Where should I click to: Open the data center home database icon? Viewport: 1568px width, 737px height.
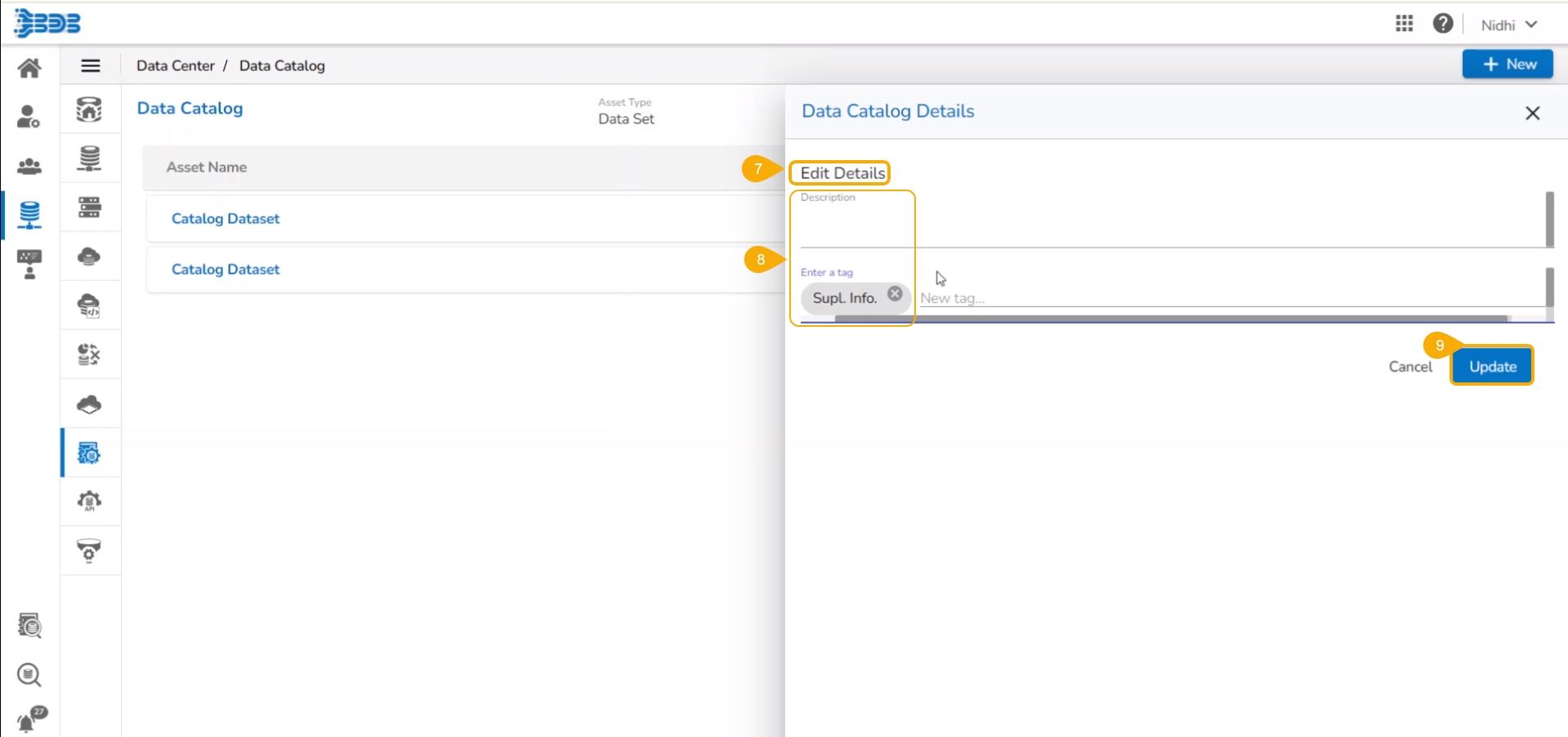pos(89,109)
